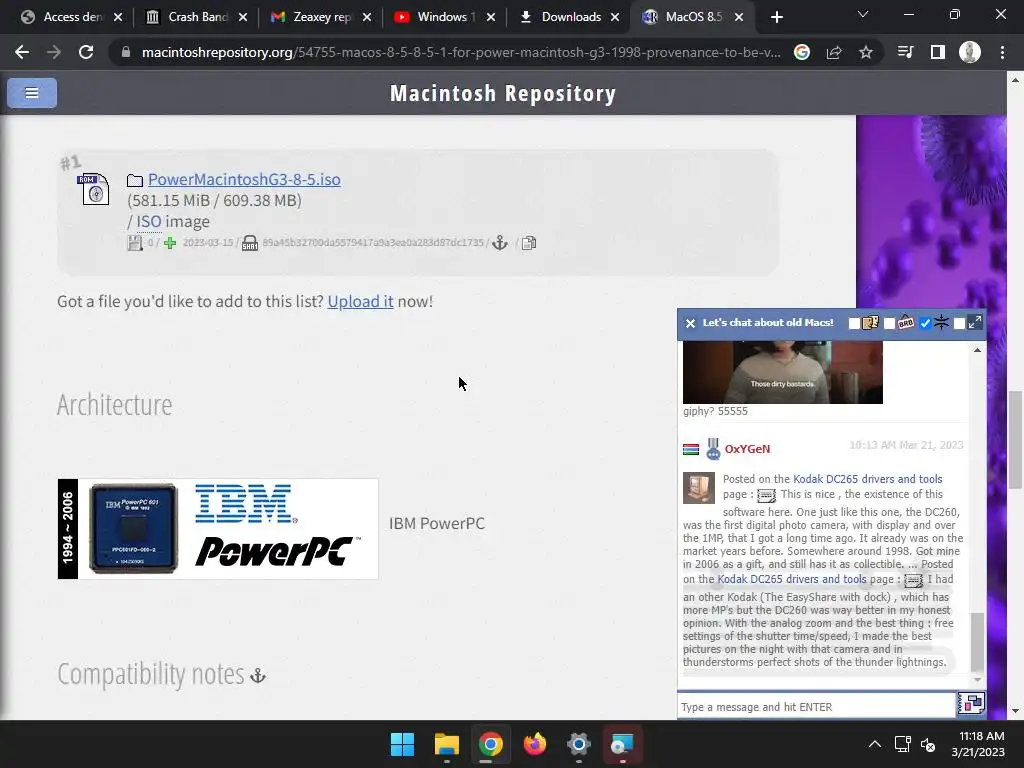Viewport: 1024px width, 768px height.
Task: Click the anchor icon next to the SHA1 hash
Action: (x=500, y=243)
